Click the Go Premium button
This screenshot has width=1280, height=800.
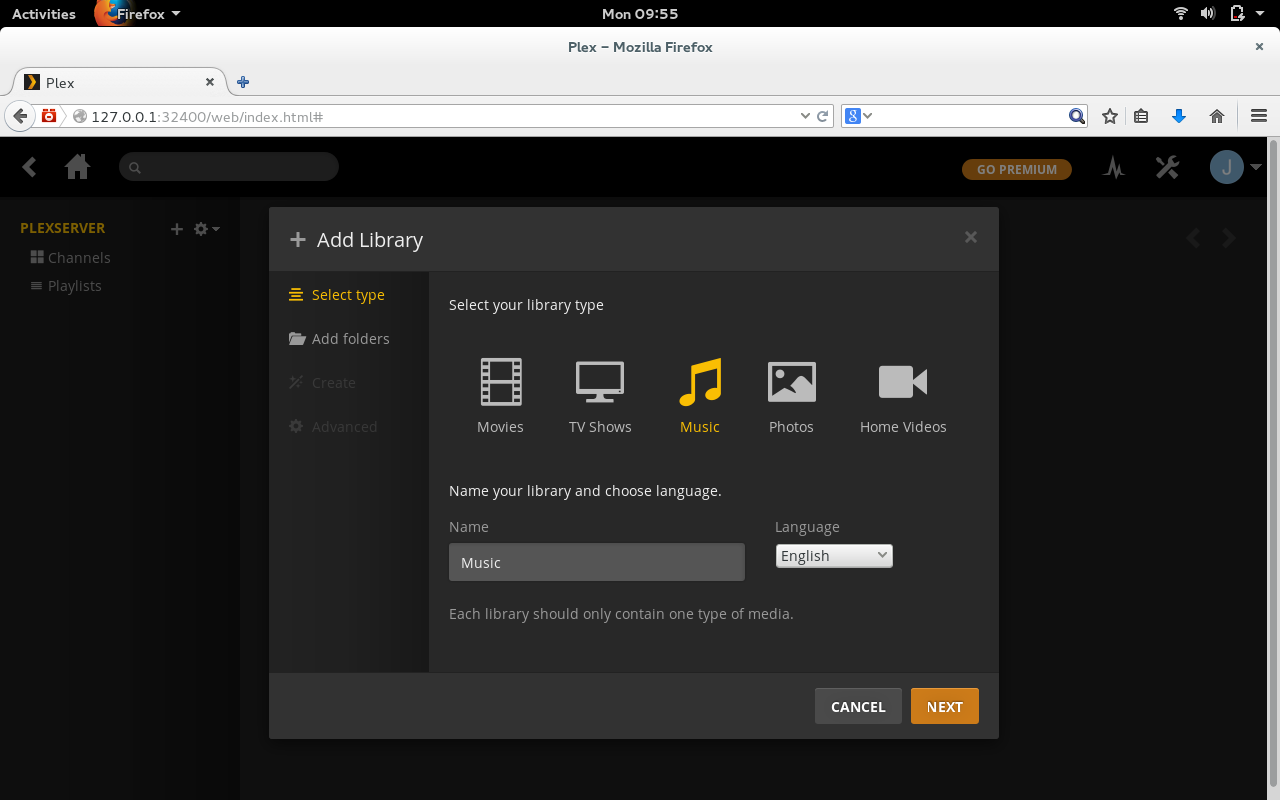[x=1017, y=169]
